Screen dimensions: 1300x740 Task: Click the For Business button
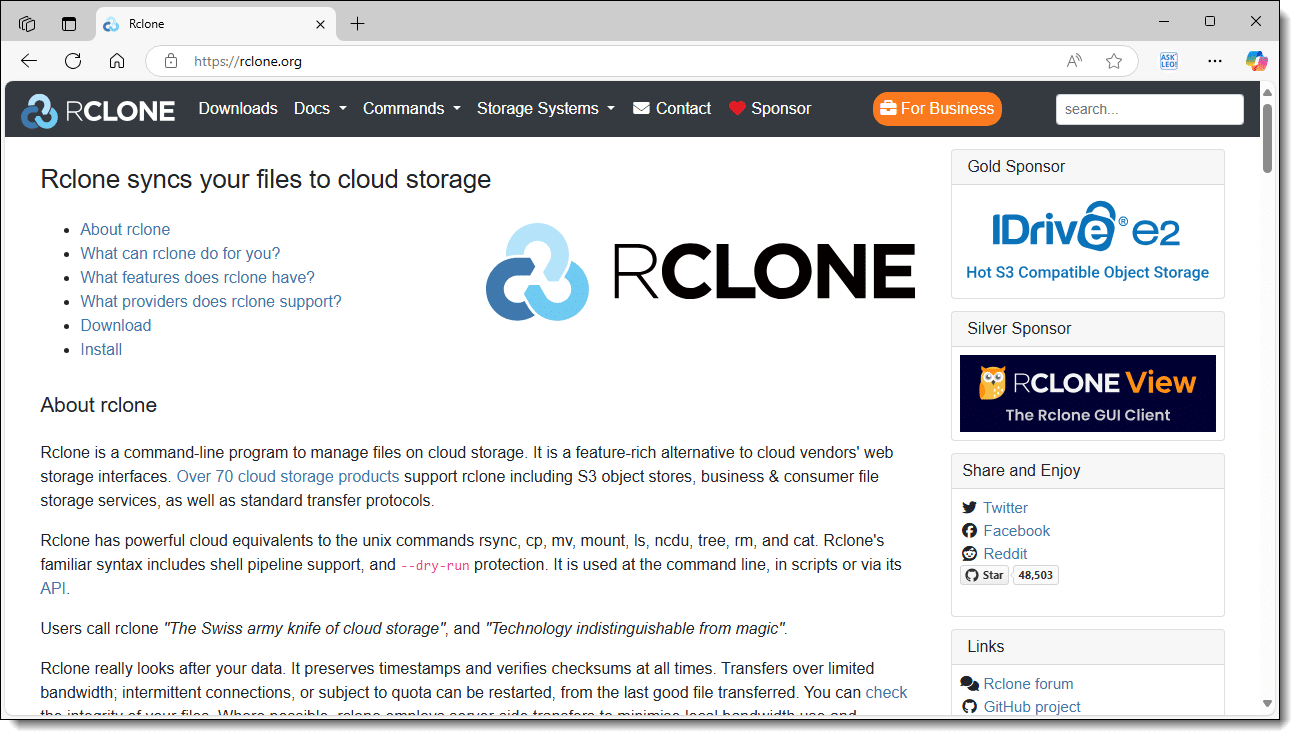click(937, 109)
